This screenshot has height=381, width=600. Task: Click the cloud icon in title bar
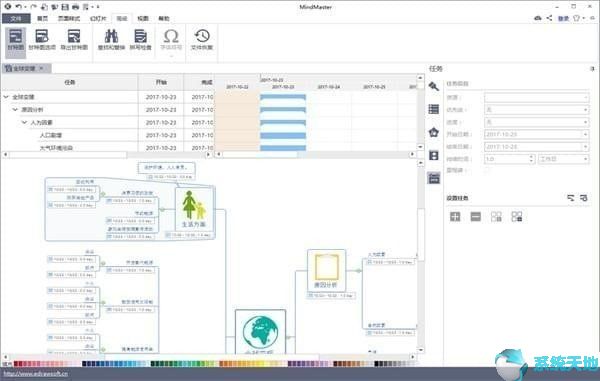[x=538, y=18]
